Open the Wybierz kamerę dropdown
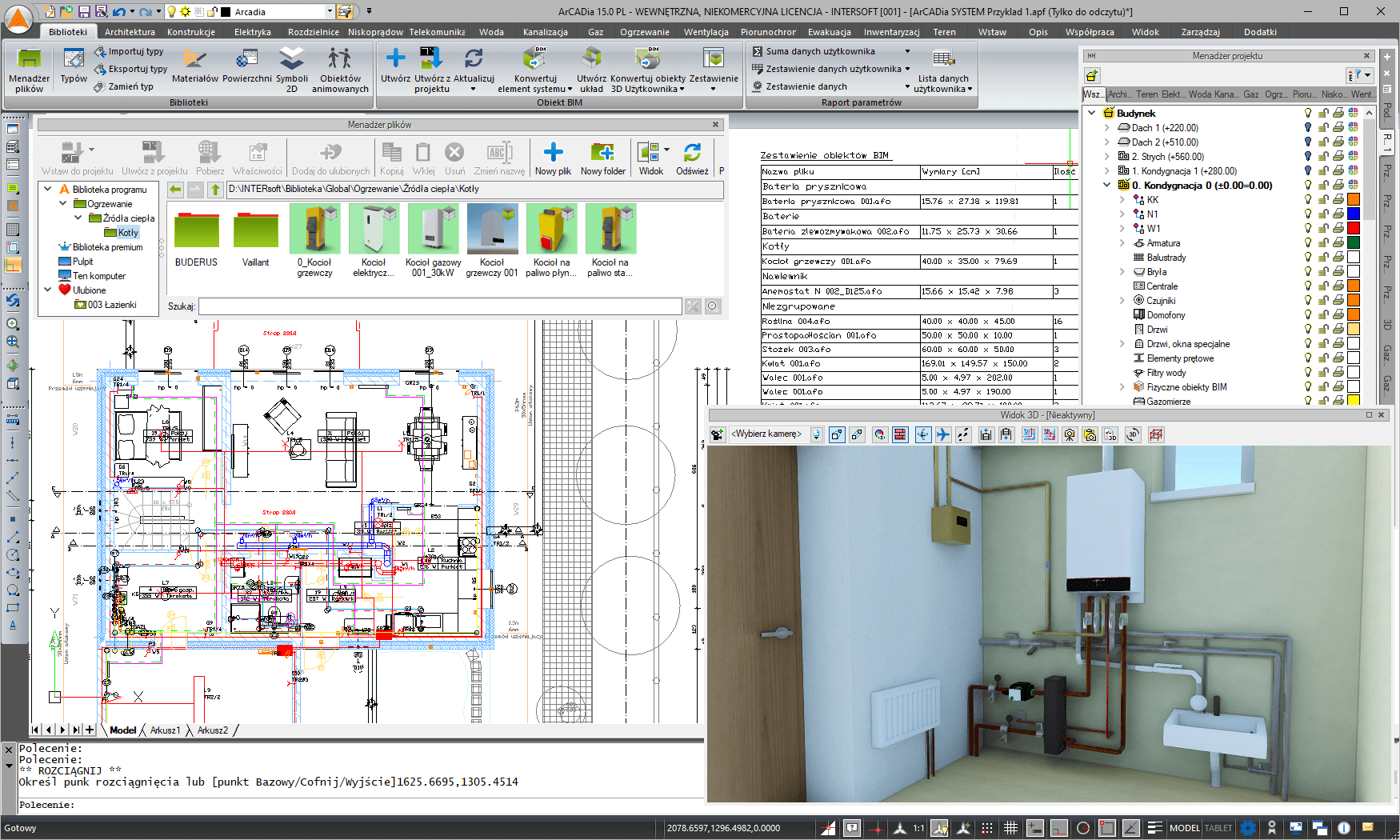The height and width of the screenshot is (840, 1400). (x=816, y=434)
